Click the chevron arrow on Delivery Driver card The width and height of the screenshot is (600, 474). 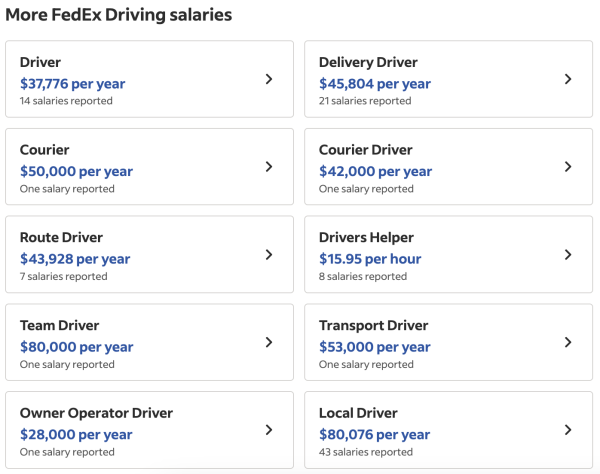tap(568, 79)
